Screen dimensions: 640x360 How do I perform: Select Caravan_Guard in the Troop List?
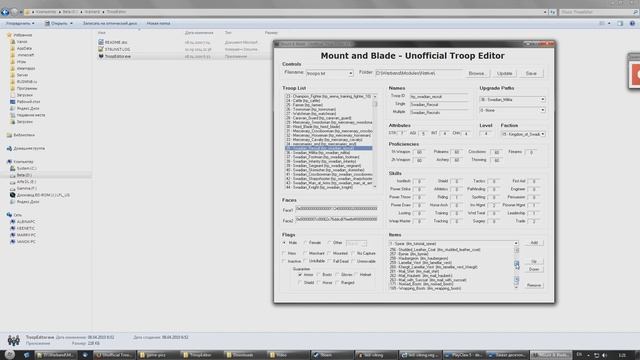pyautogui.click(x=329, y=118)
